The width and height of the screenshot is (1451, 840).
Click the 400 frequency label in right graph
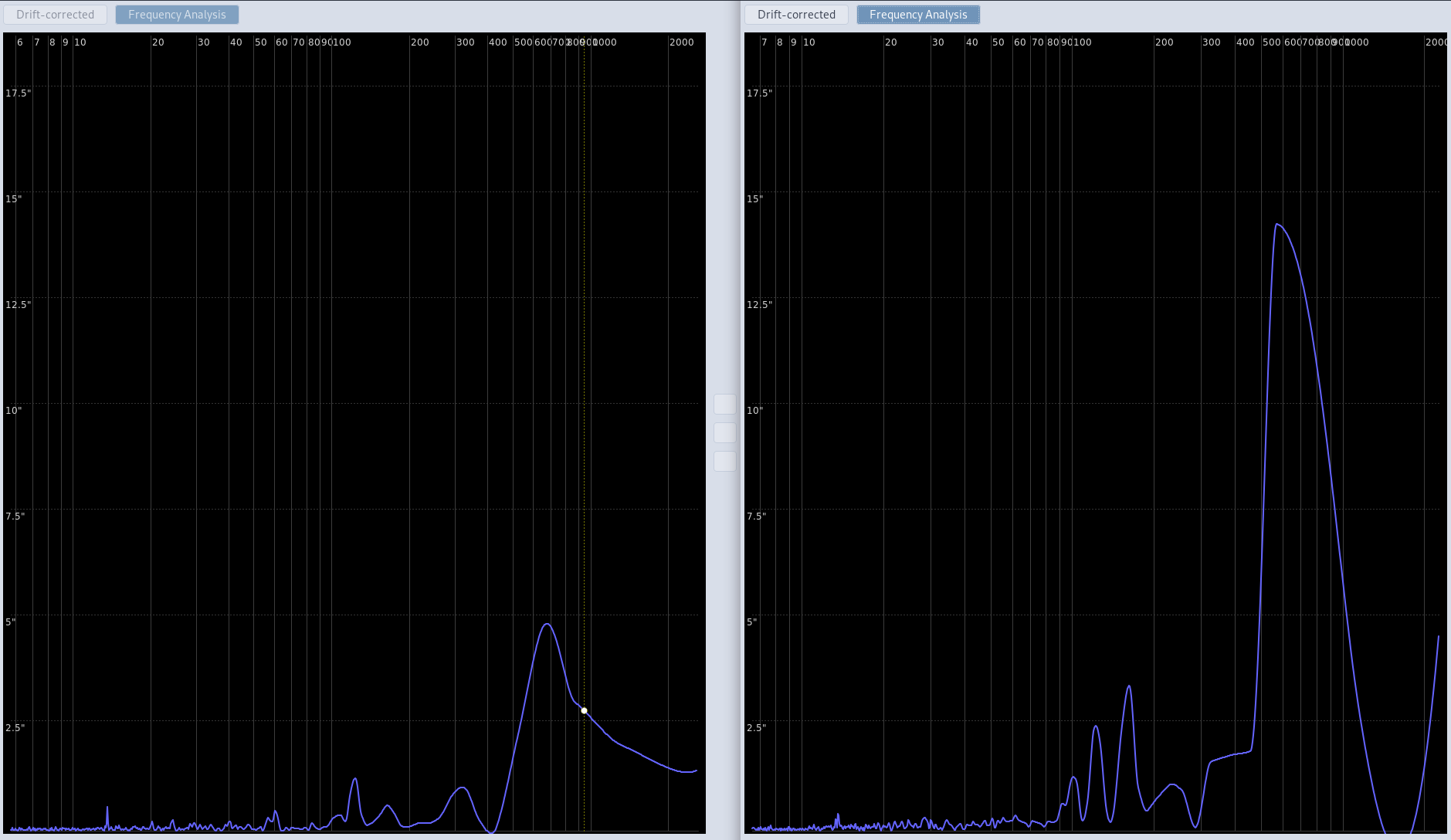point(1246,42)
